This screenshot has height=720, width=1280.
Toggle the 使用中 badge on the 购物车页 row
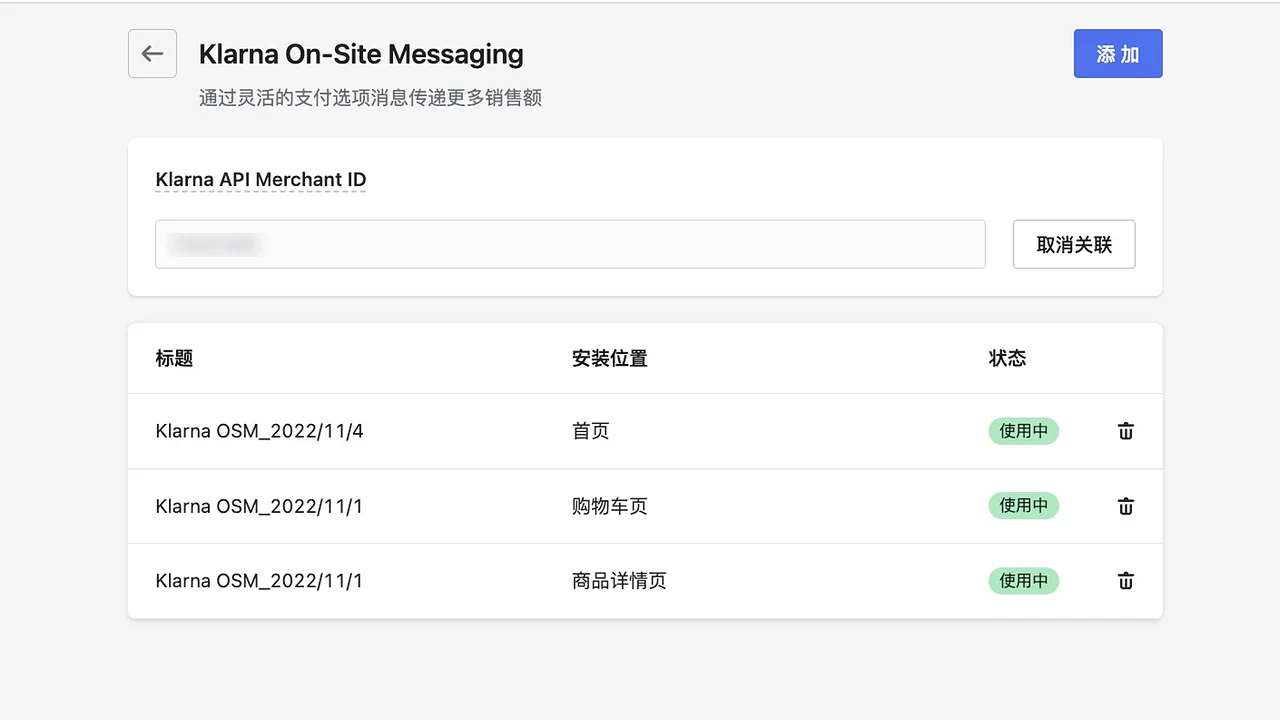(x=1023, y=506)
